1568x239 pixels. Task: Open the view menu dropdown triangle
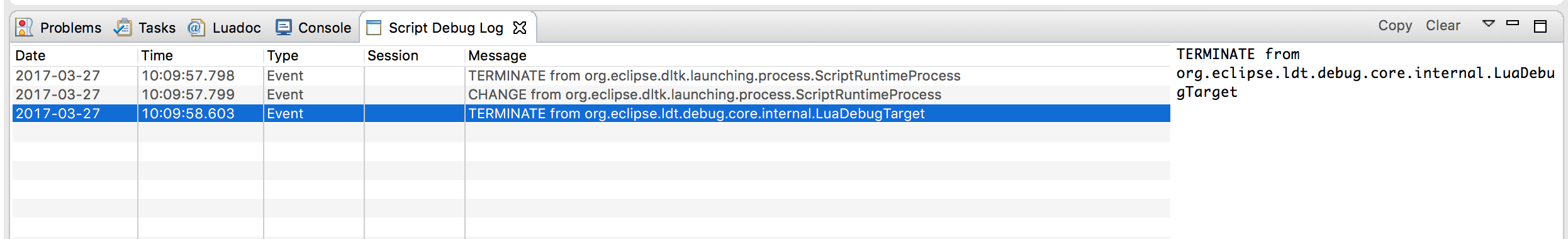tap(1488, 23)
